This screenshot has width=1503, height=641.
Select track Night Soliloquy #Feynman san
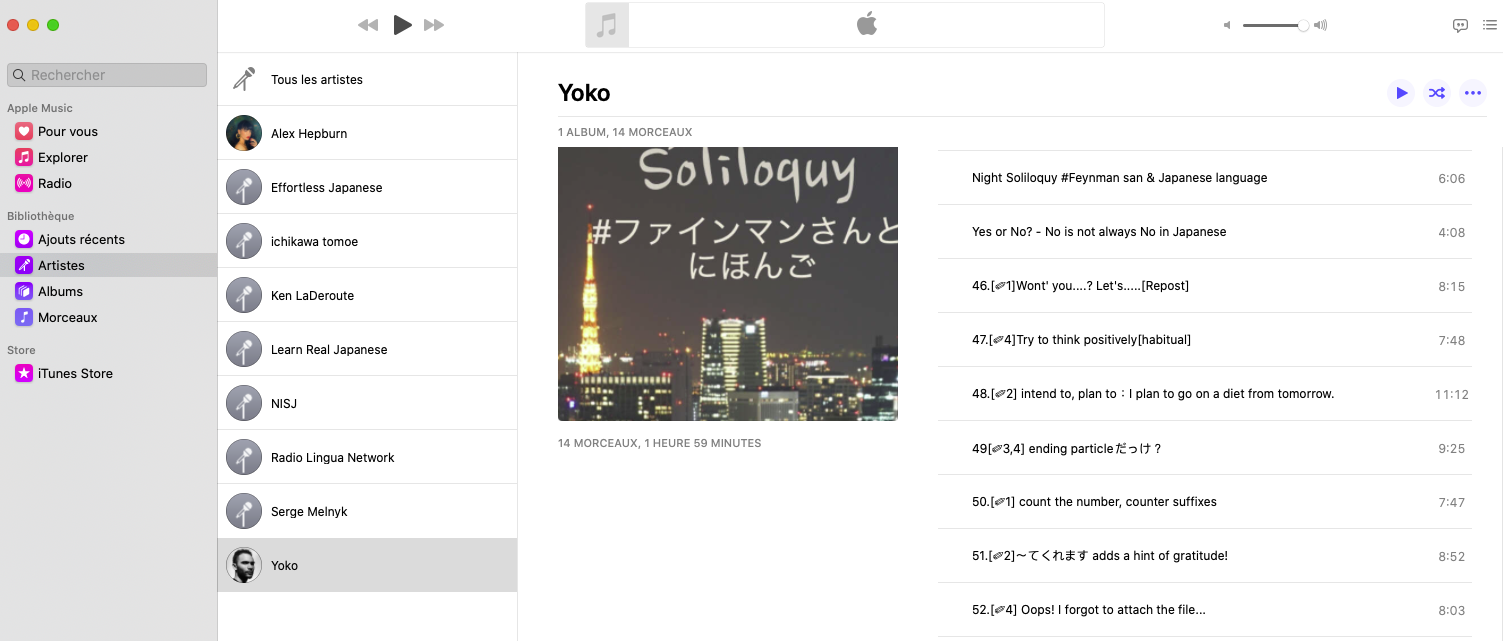(1205, 178)
